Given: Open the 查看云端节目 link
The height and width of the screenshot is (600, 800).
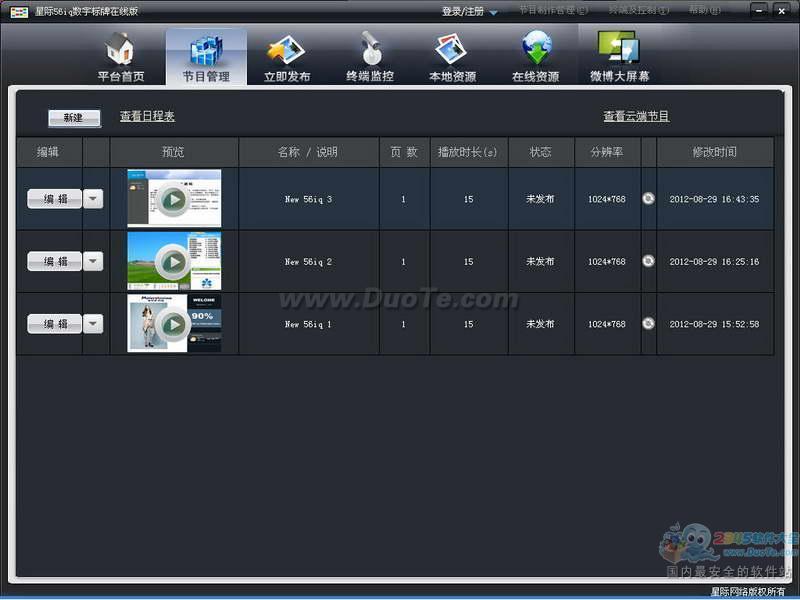Looking at the screenshot, I should 636,117.
